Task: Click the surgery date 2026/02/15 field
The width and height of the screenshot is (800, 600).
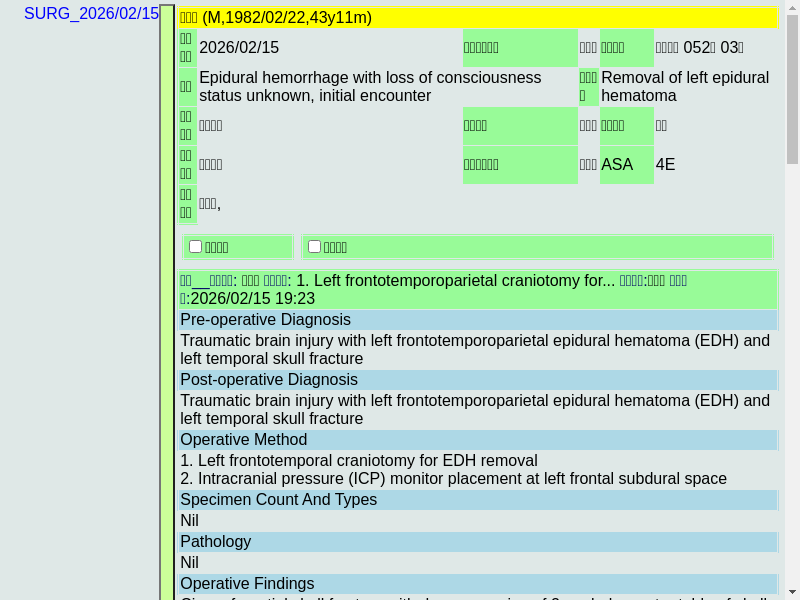Action: point(239,48)
